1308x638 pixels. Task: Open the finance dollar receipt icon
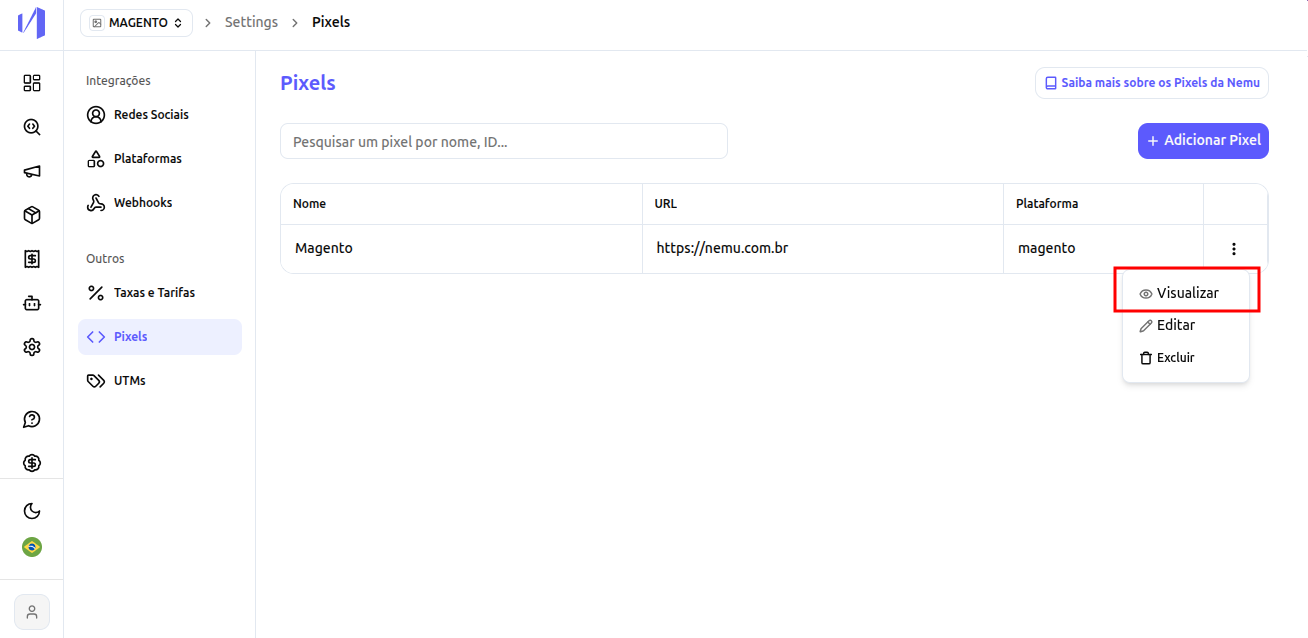pos(32,259)
